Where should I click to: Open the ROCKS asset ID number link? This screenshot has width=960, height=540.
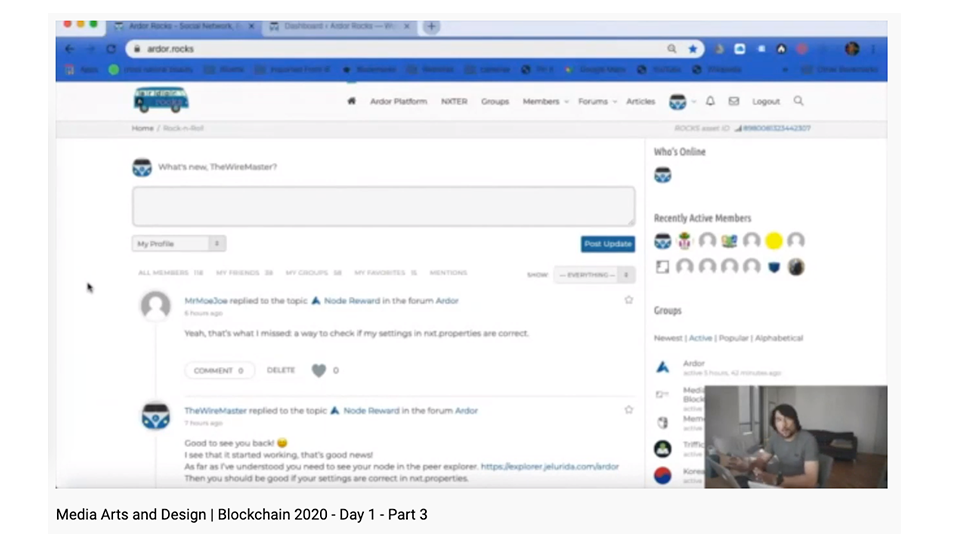tap(776, 128)
